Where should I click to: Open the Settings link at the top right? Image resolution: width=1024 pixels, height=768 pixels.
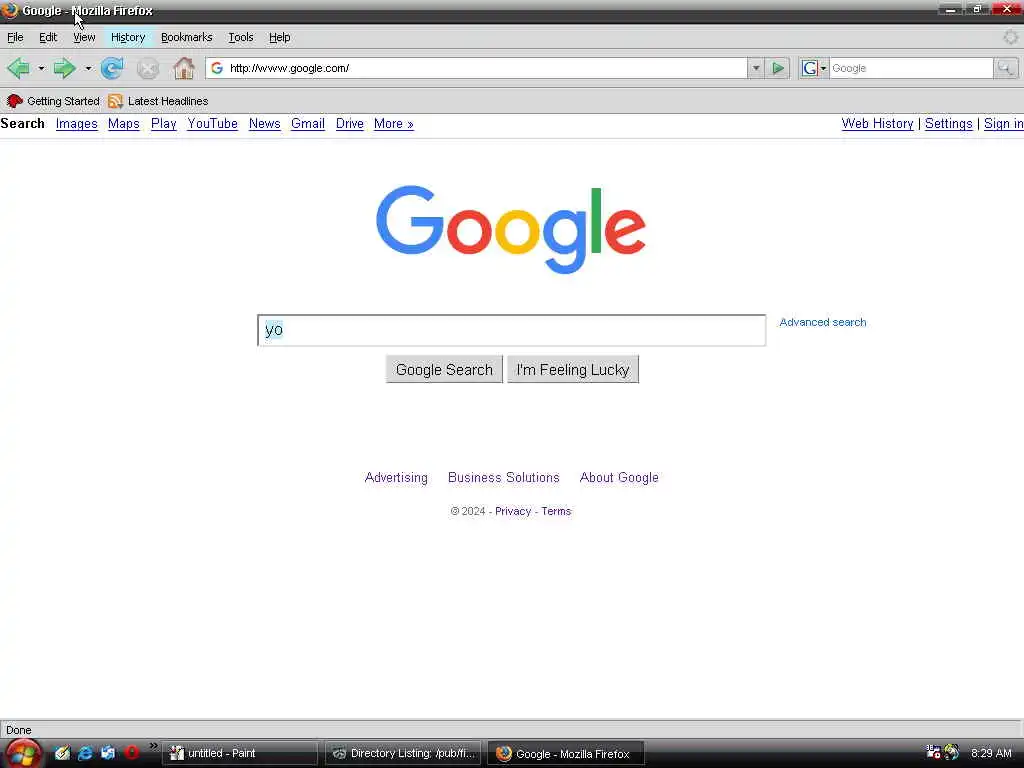pos(948,123)
